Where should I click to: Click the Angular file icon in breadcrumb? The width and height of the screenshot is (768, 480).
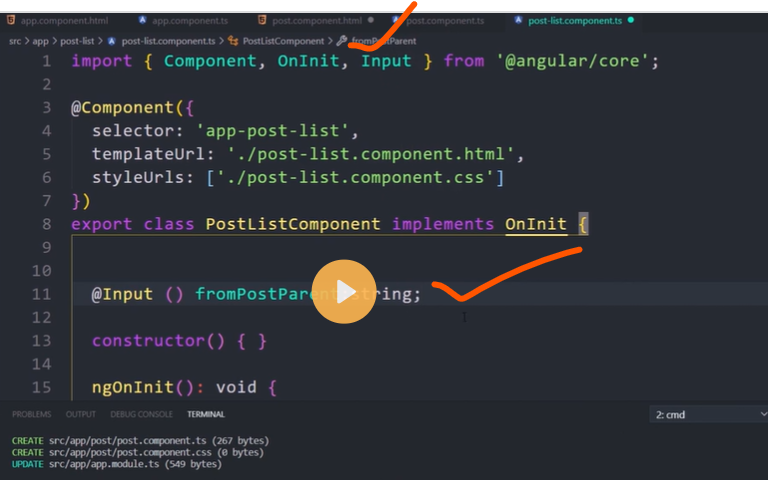112,41
